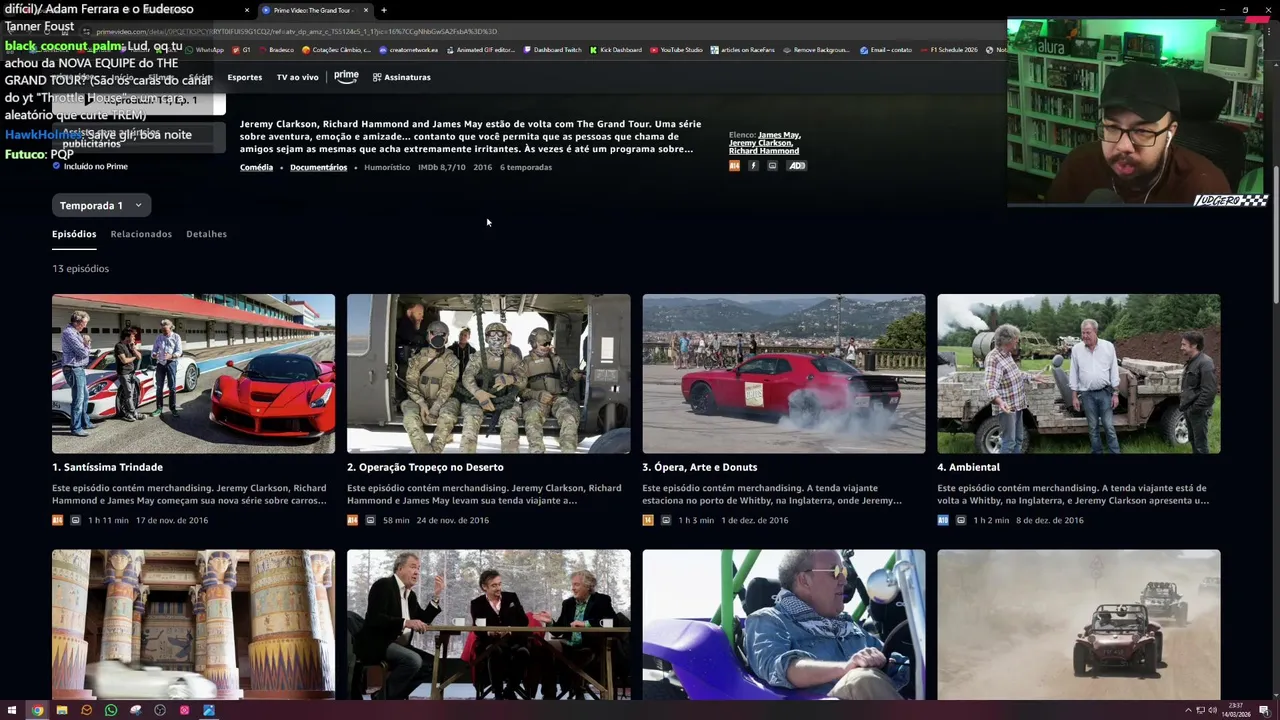The height and width of the screenshot is (720, 1280).
Task: Open the Email – contato bookmark
Action: point(885,50)
